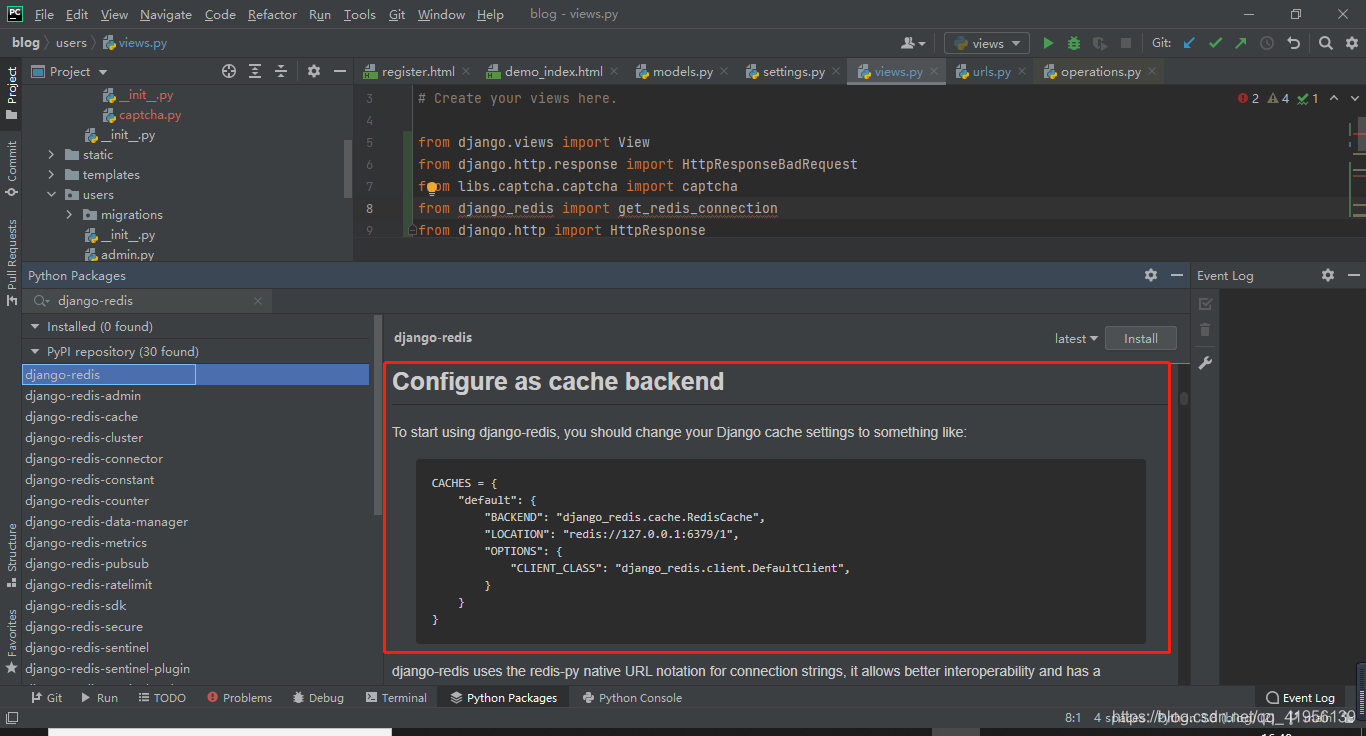This screenshot has width=1366, height=736.
Task: Switch to the settings.py tab
Action: 793,72
